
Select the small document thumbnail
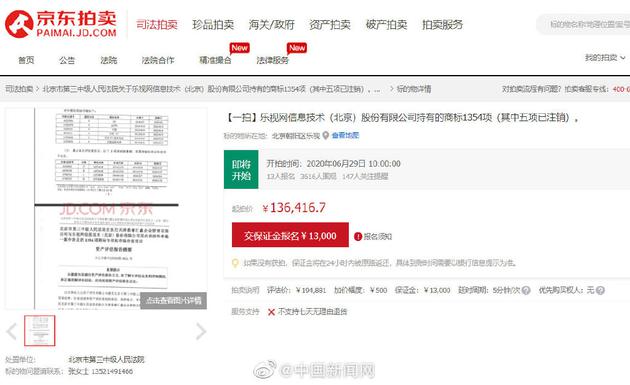pos(40,330)
